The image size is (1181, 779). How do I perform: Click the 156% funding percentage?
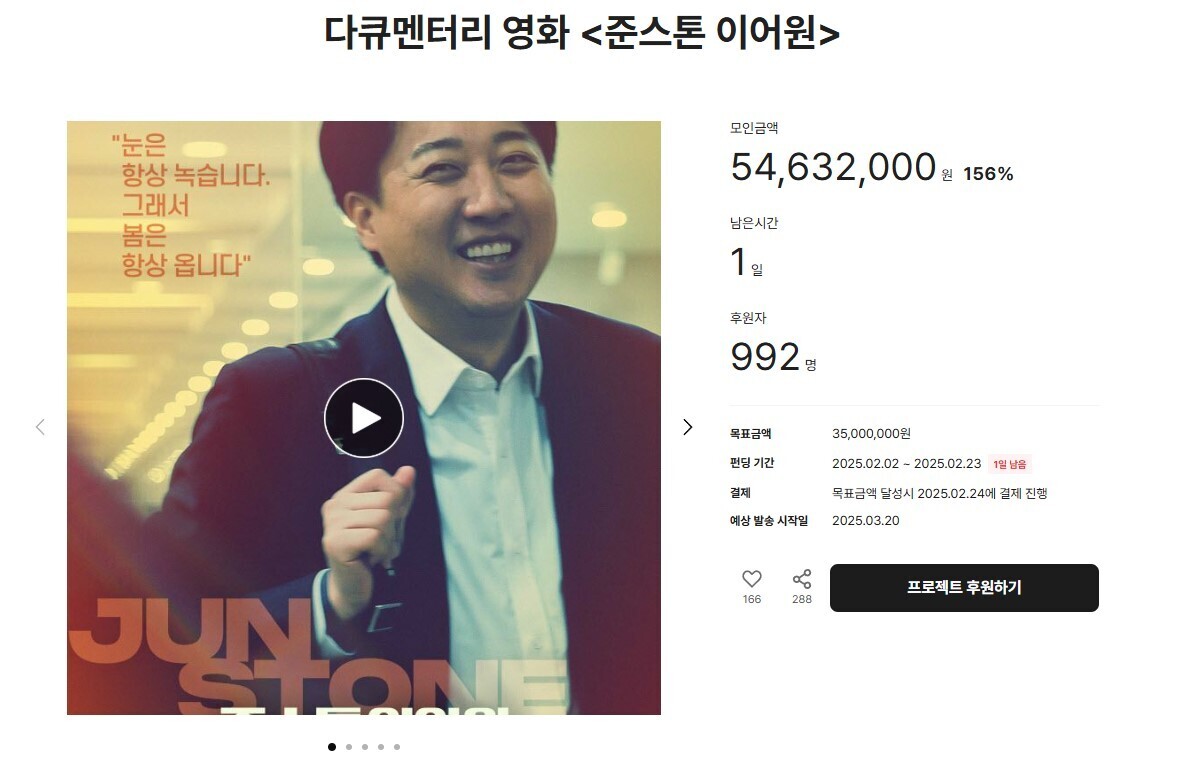(x=988, y=174)
